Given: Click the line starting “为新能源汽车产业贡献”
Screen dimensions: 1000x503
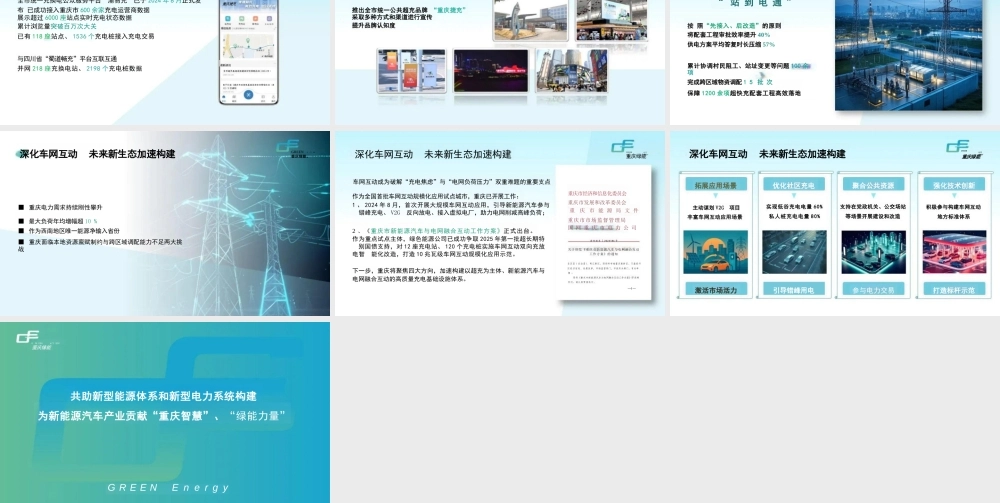Looking at the screenshot, I should tap(162, 416).
